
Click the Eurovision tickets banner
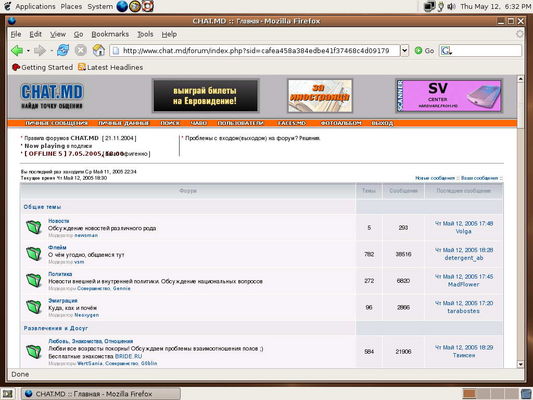[x=205, y=96]
